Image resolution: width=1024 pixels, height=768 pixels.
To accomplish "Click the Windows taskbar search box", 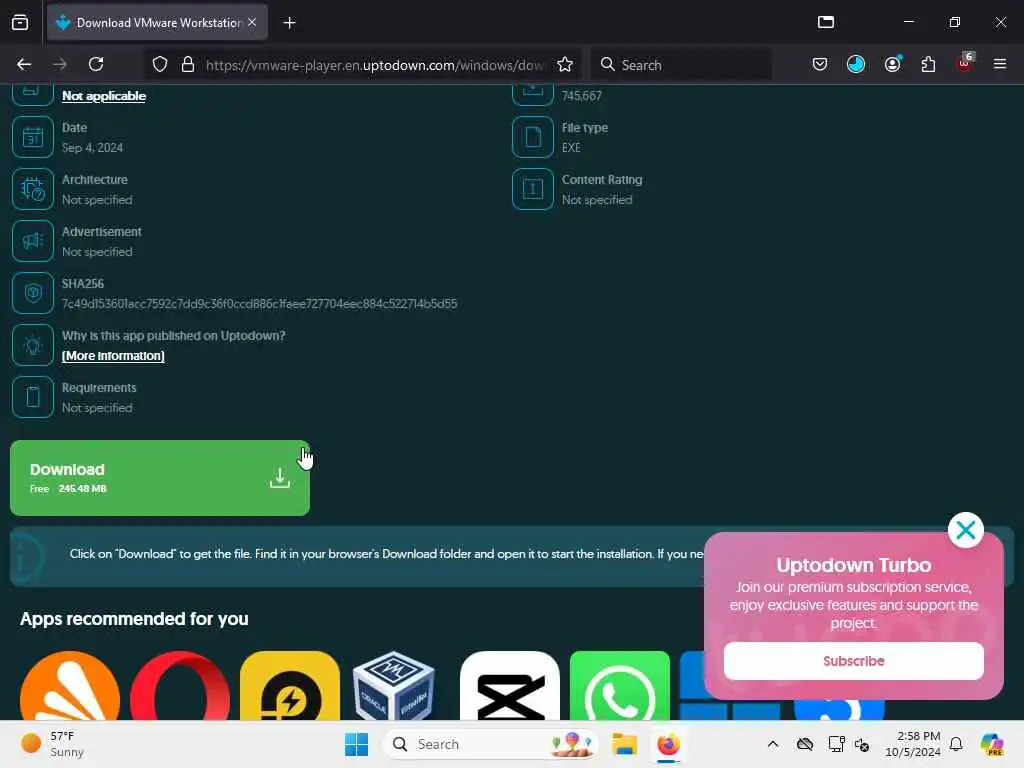I will [490, 744].
